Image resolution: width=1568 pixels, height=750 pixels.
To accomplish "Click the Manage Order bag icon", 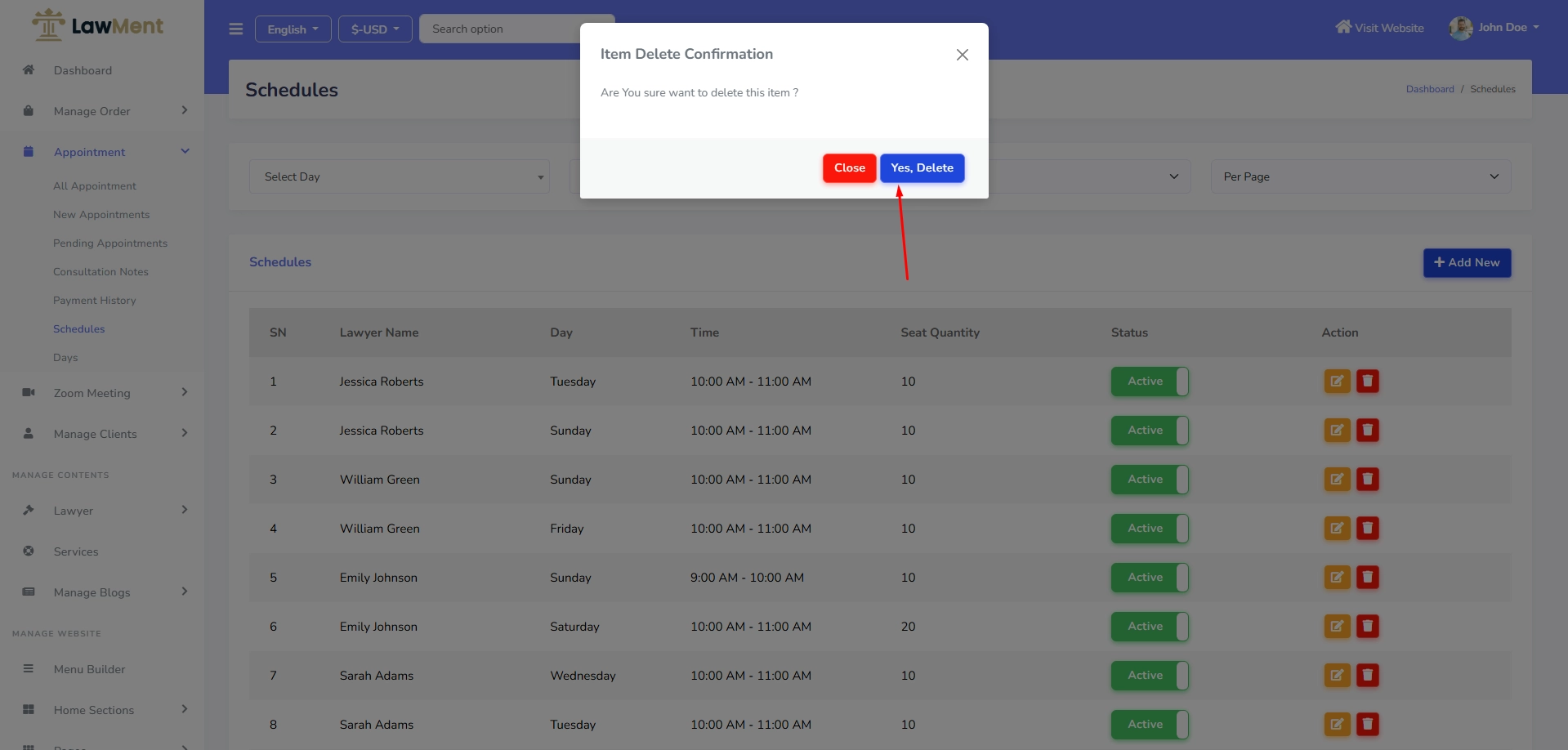I will tap(29, 110).
